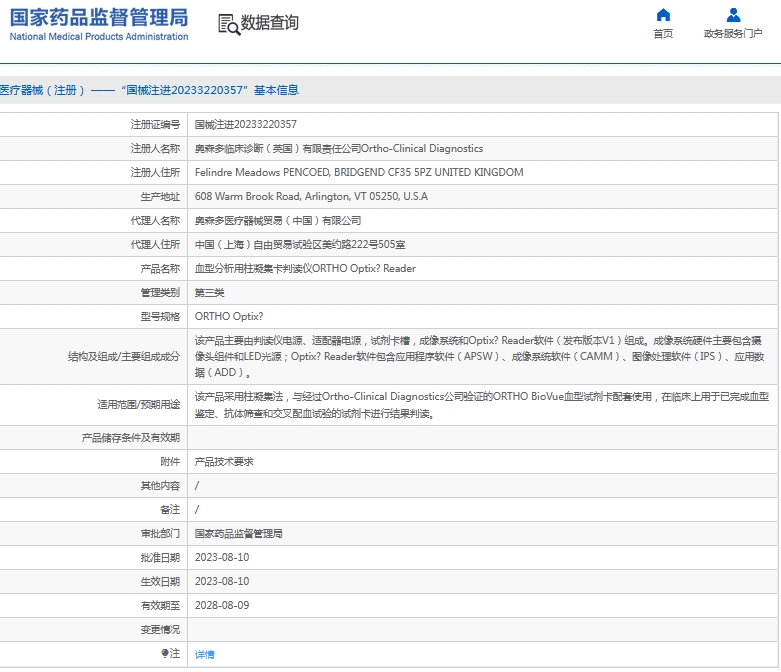Go to 首页 via the home icon
This screenshot has width=781, height=672.
663,15
